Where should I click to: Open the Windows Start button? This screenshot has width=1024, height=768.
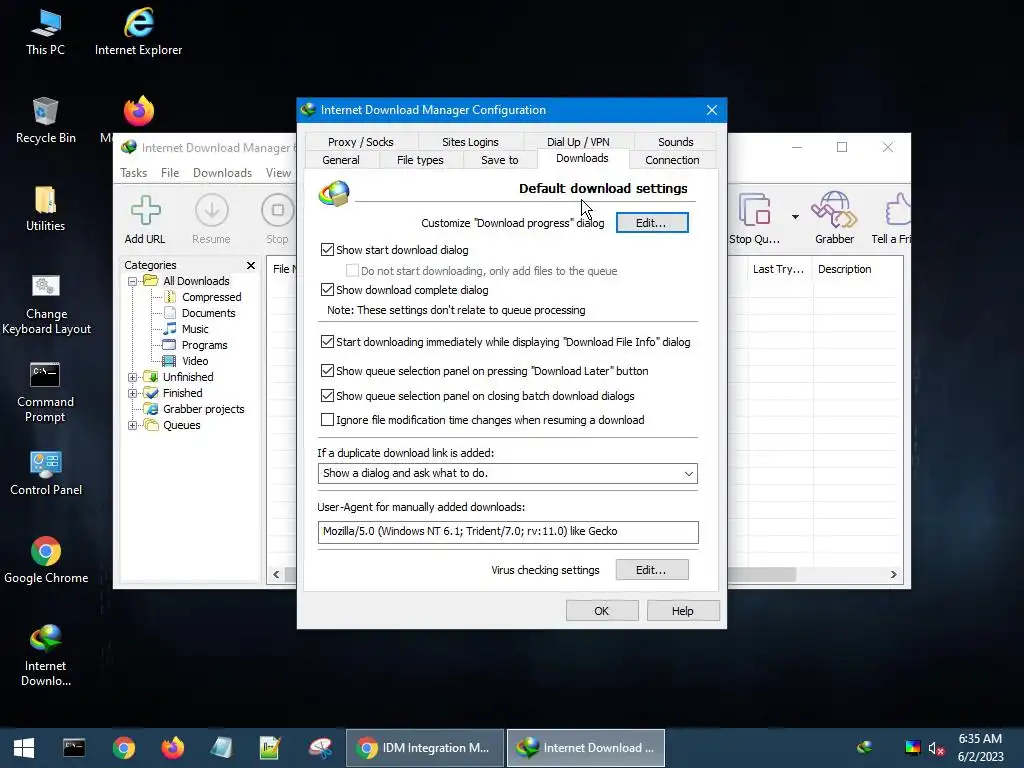point(24,748)
